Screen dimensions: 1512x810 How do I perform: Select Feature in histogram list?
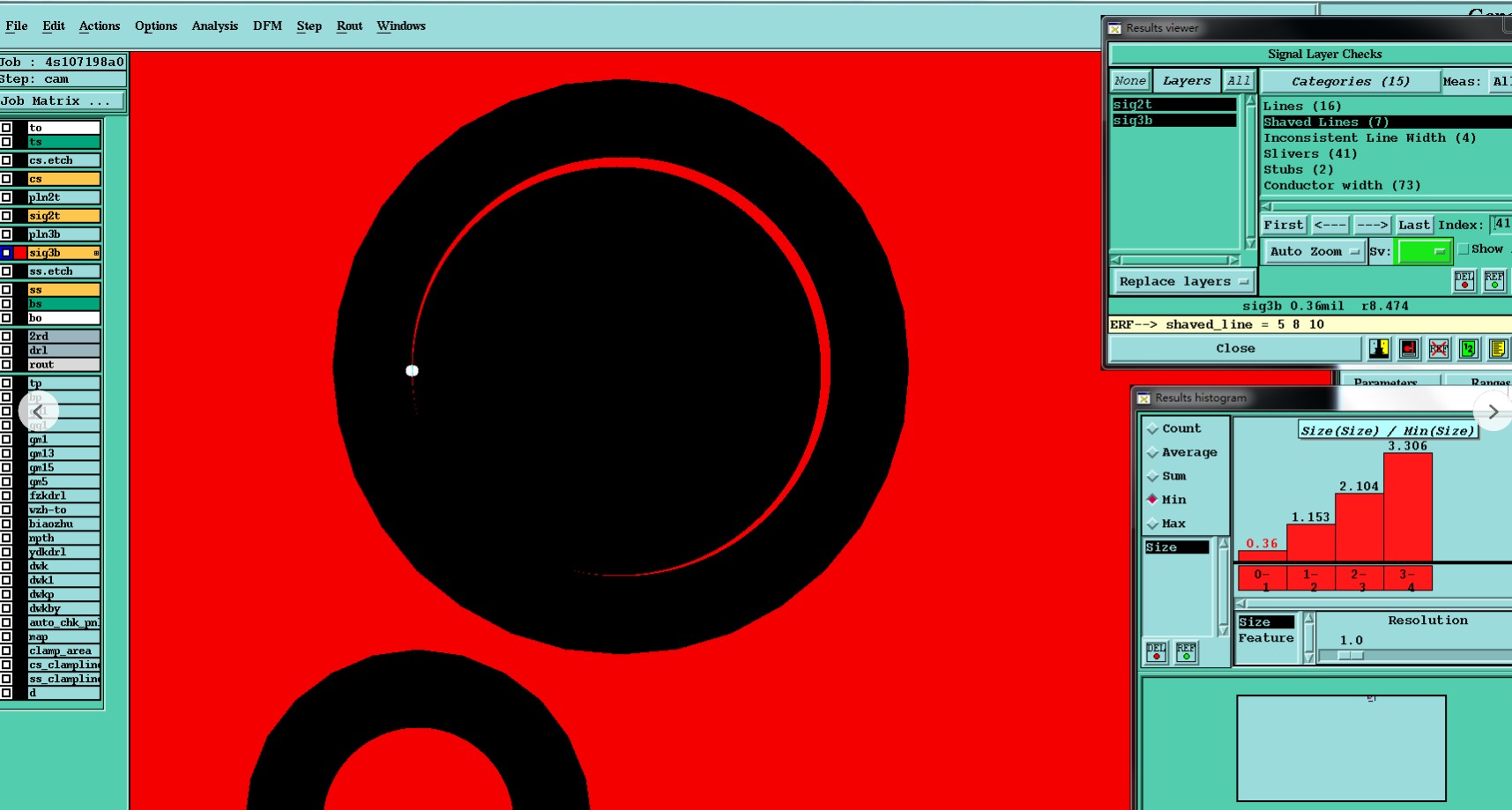[x=1266, y=638]
